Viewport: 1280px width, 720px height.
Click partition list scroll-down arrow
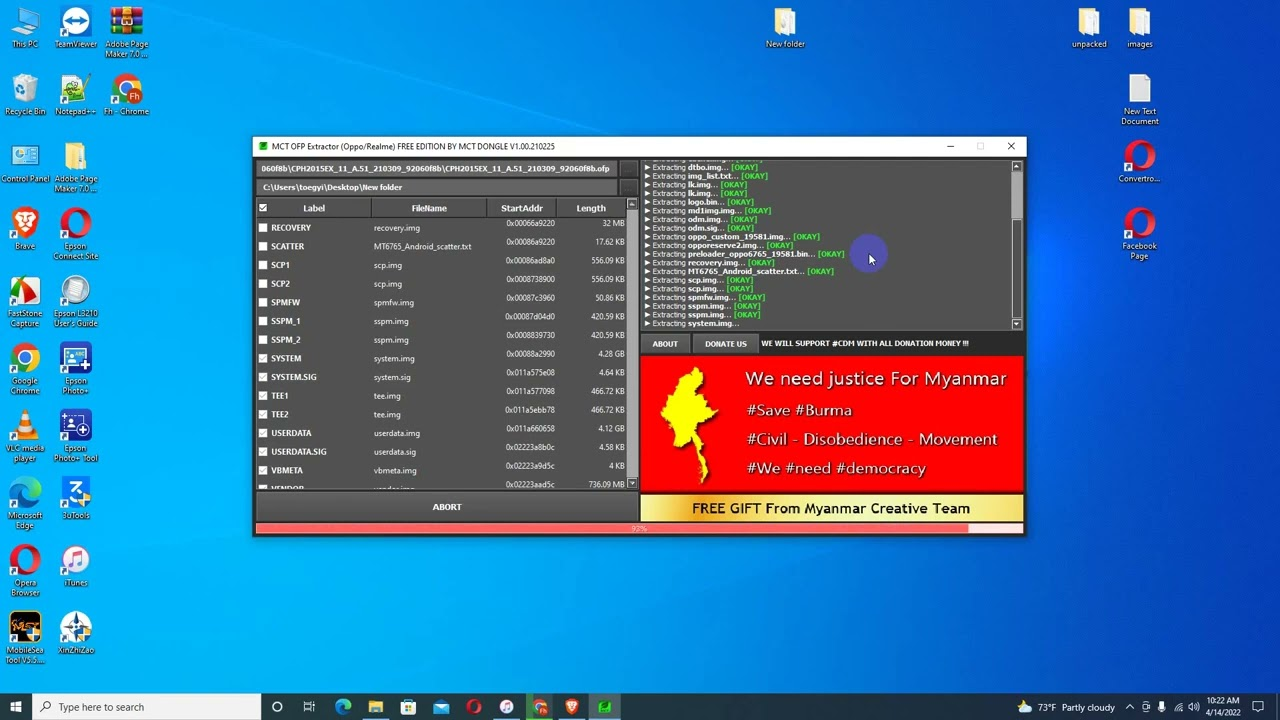coord(632,484)
